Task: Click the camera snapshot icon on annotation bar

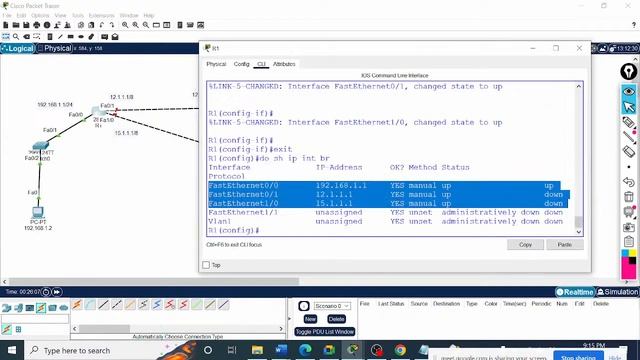Action: [629, 227]
